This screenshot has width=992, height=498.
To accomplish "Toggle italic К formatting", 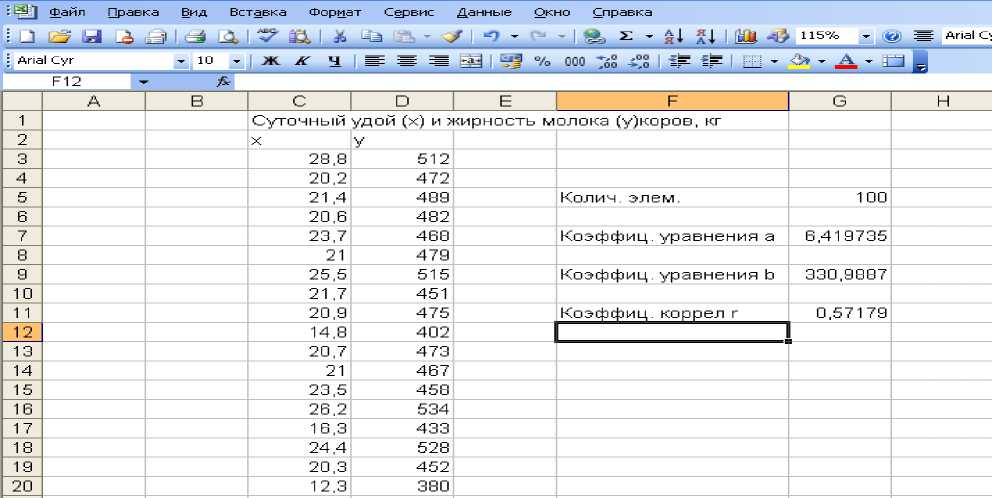I will point(302,61).
